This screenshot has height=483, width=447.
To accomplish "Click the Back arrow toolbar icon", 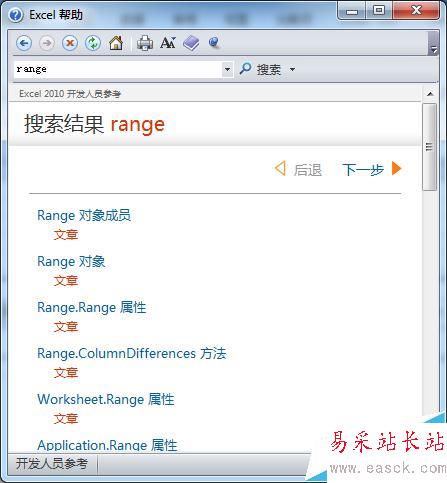I will (24, 43).
